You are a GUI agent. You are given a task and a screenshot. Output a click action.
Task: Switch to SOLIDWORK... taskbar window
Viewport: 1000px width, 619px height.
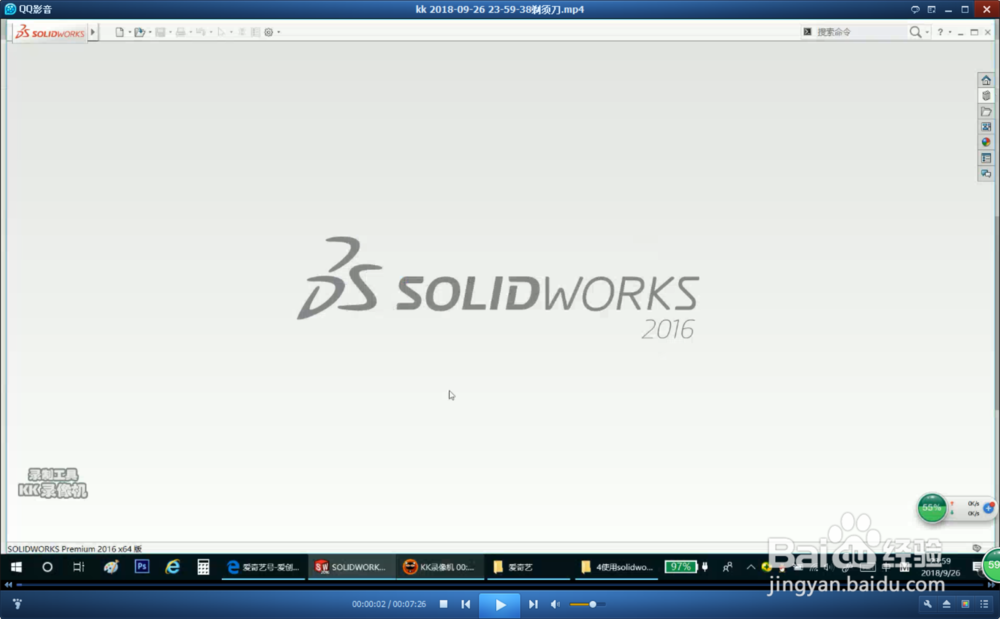pos(351,567)
